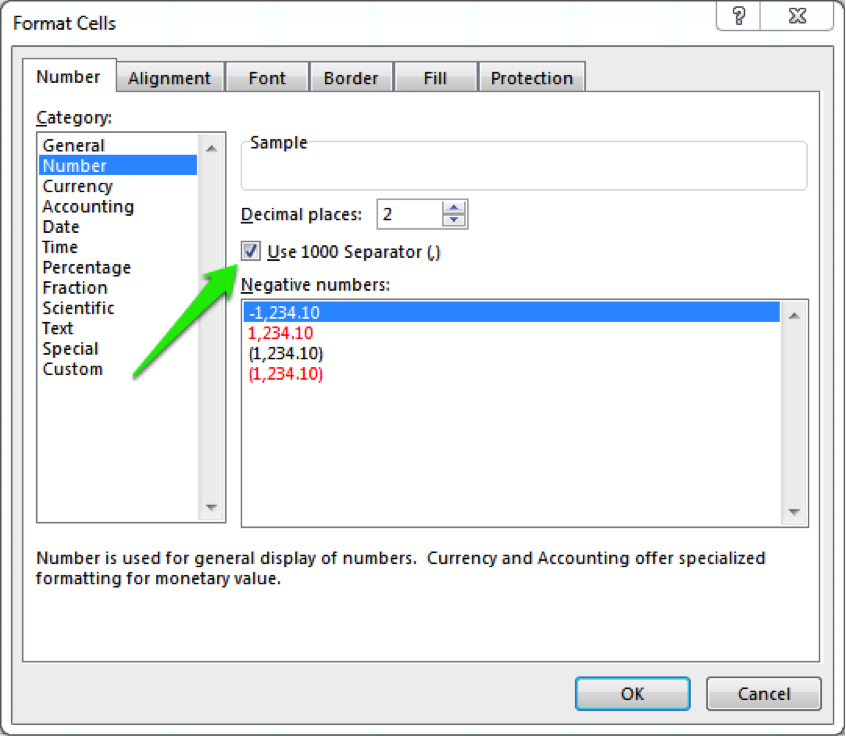Open the Fill tab
Screen dimensions: 846x736
[435, 76]
